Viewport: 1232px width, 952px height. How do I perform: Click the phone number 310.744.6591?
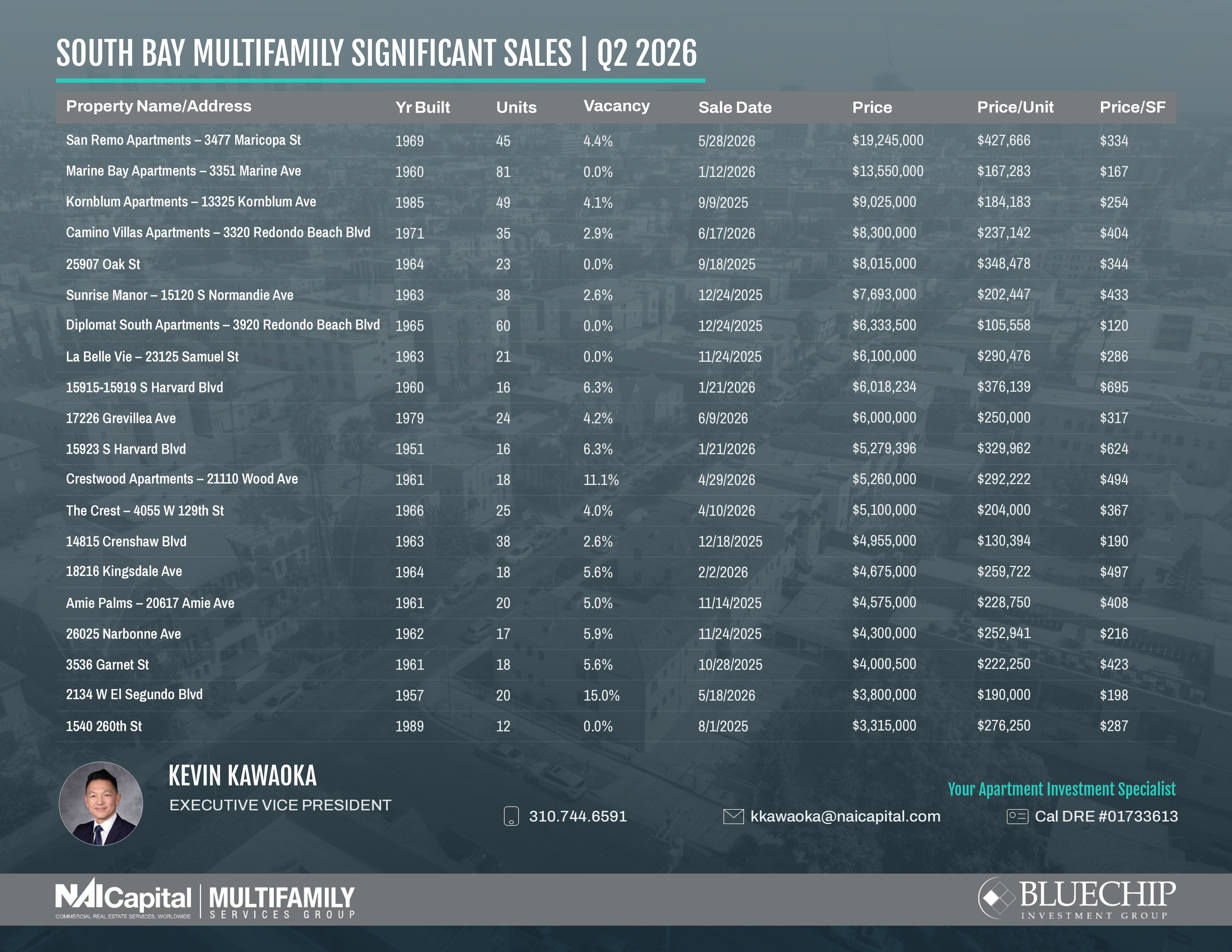pyautogui.click(x=578, y=816)
